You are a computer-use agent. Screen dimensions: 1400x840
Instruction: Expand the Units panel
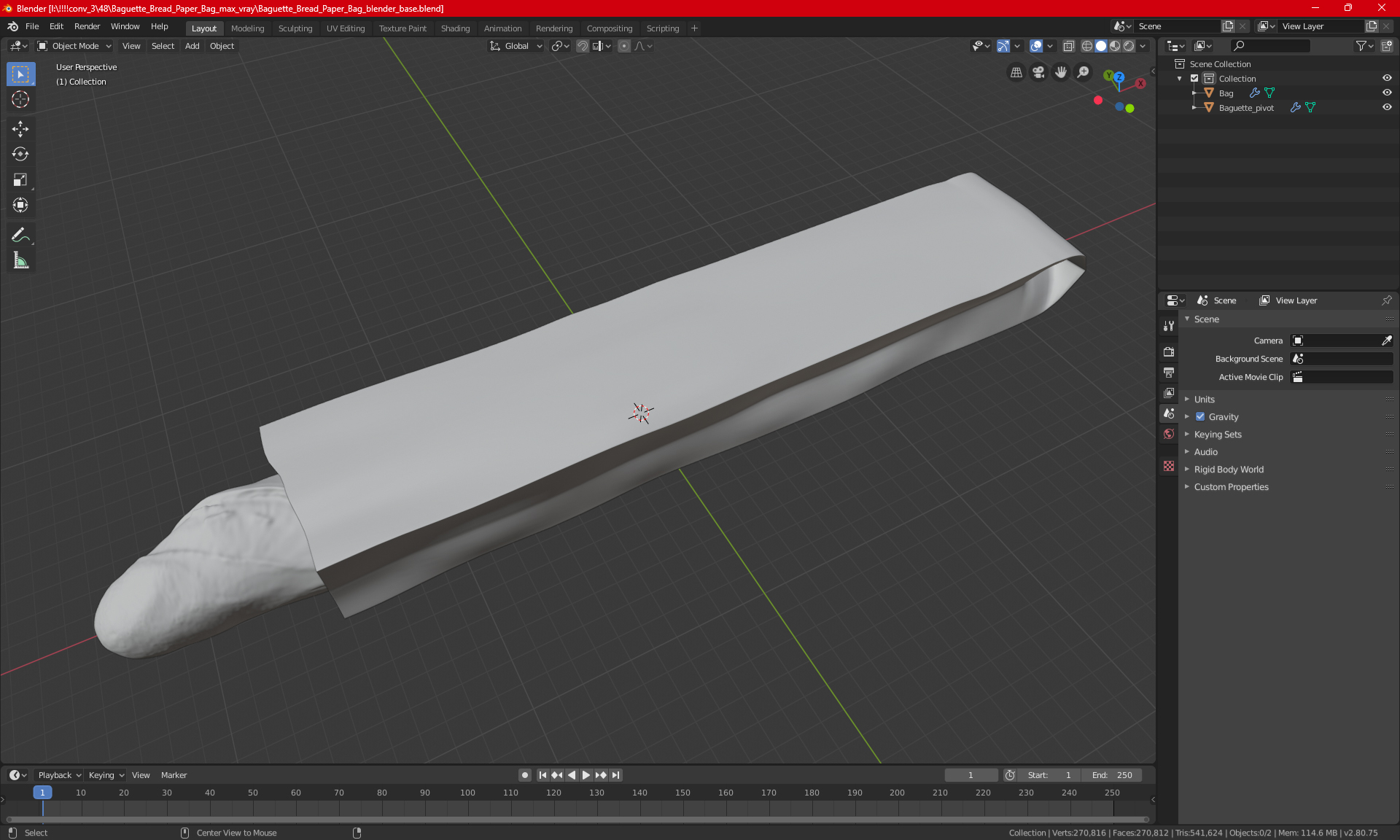[1204, 400]
